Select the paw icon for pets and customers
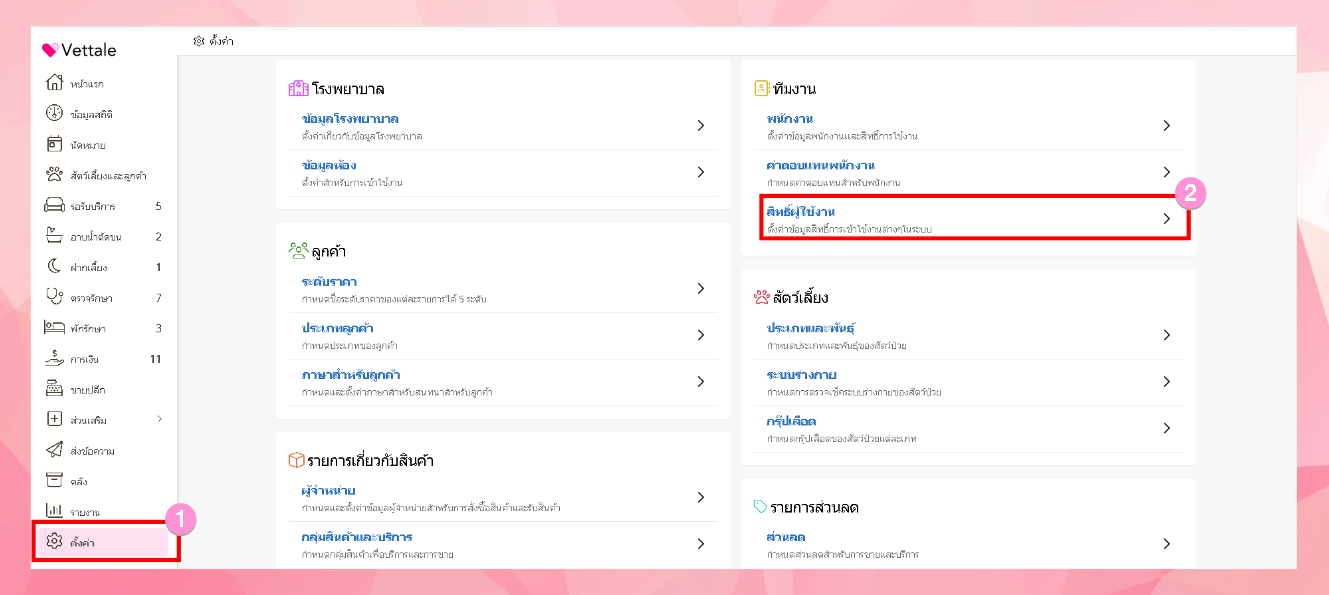 coord(55,175)
